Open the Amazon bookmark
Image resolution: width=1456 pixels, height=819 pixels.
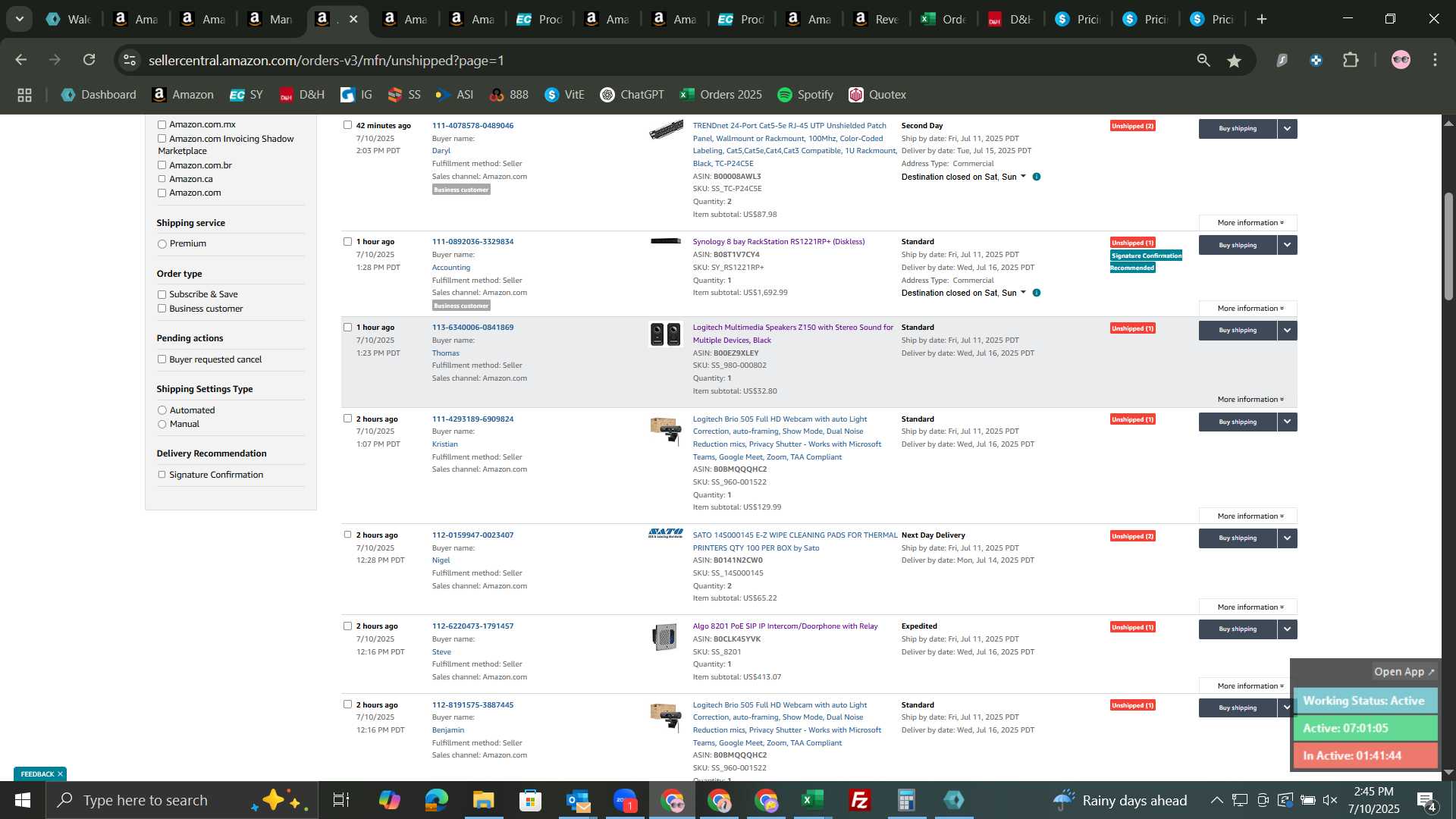tap(183, 95)
